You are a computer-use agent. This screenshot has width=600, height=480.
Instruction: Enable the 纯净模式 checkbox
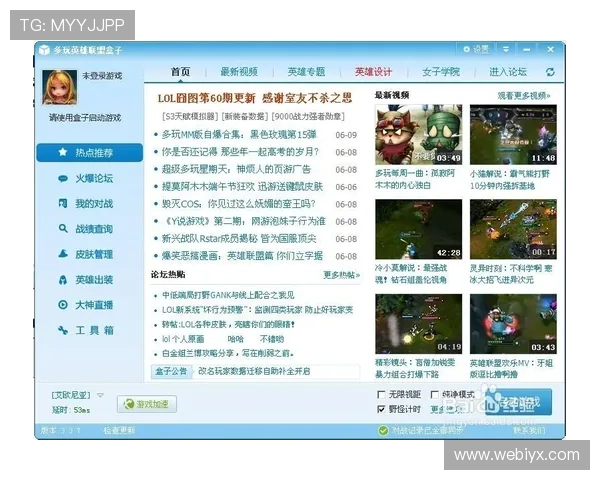click(434, 394)
